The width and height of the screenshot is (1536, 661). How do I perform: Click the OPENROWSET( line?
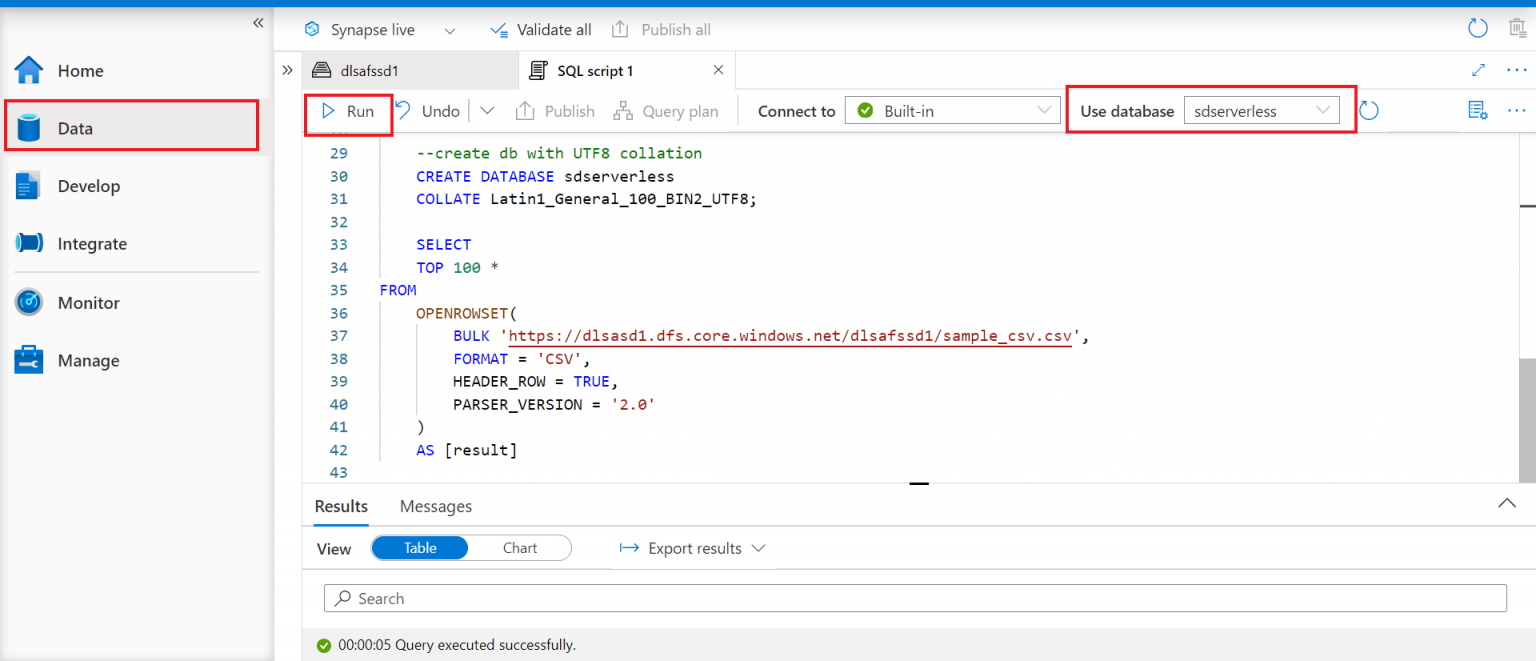pos(467,313)
